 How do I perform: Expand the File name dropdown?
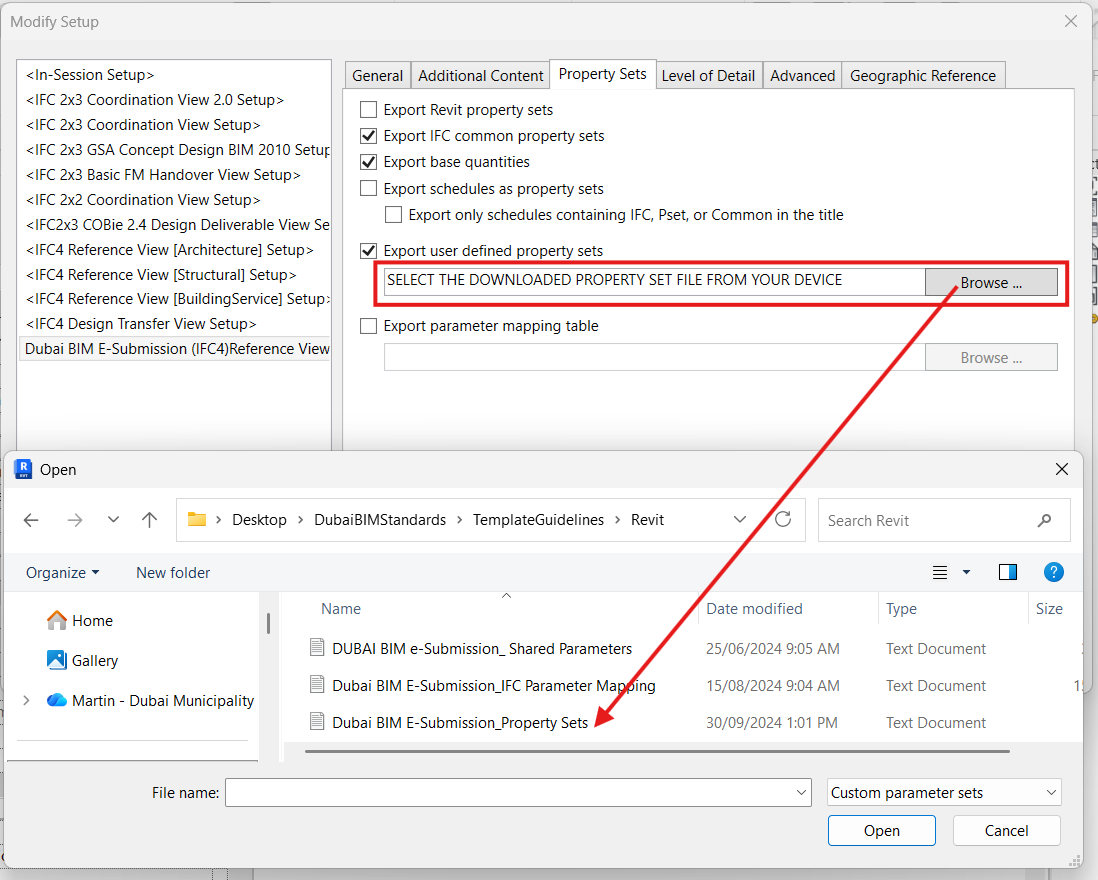click(801, 792)
